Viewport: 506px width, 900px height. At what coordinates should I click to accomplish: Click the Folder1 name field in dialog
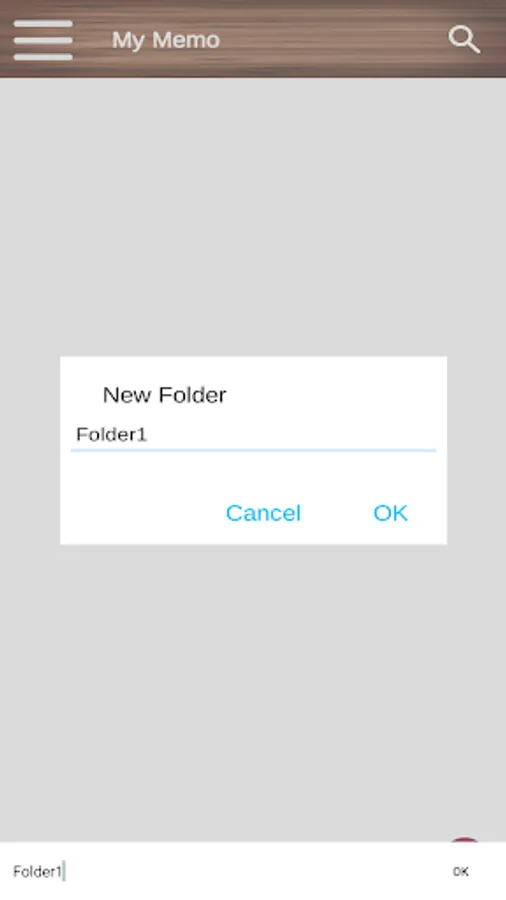point(254,435)
